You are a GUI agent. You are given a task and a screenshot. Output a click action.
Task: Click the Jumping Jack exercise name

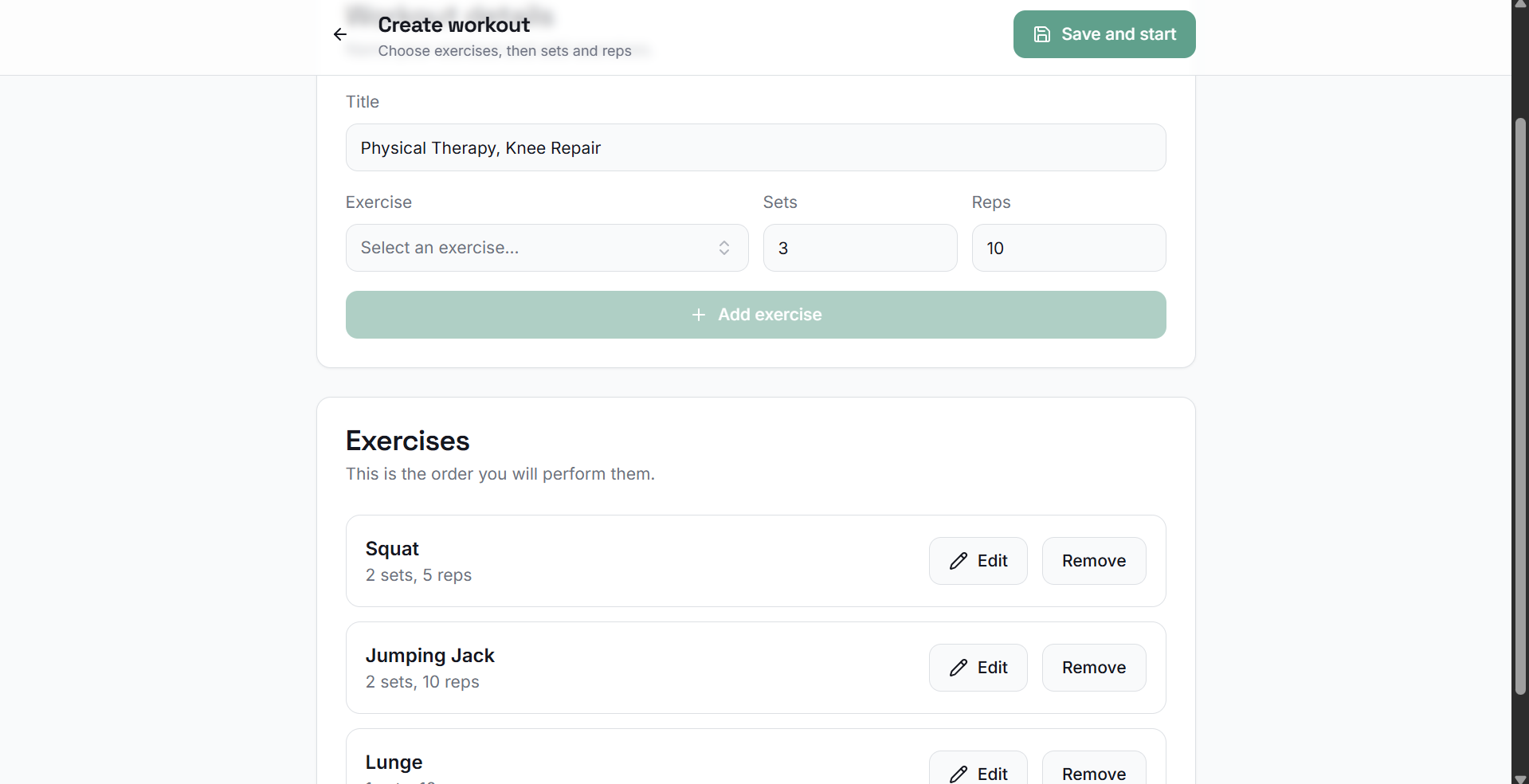pyautogui.click(x=429, y=656)
